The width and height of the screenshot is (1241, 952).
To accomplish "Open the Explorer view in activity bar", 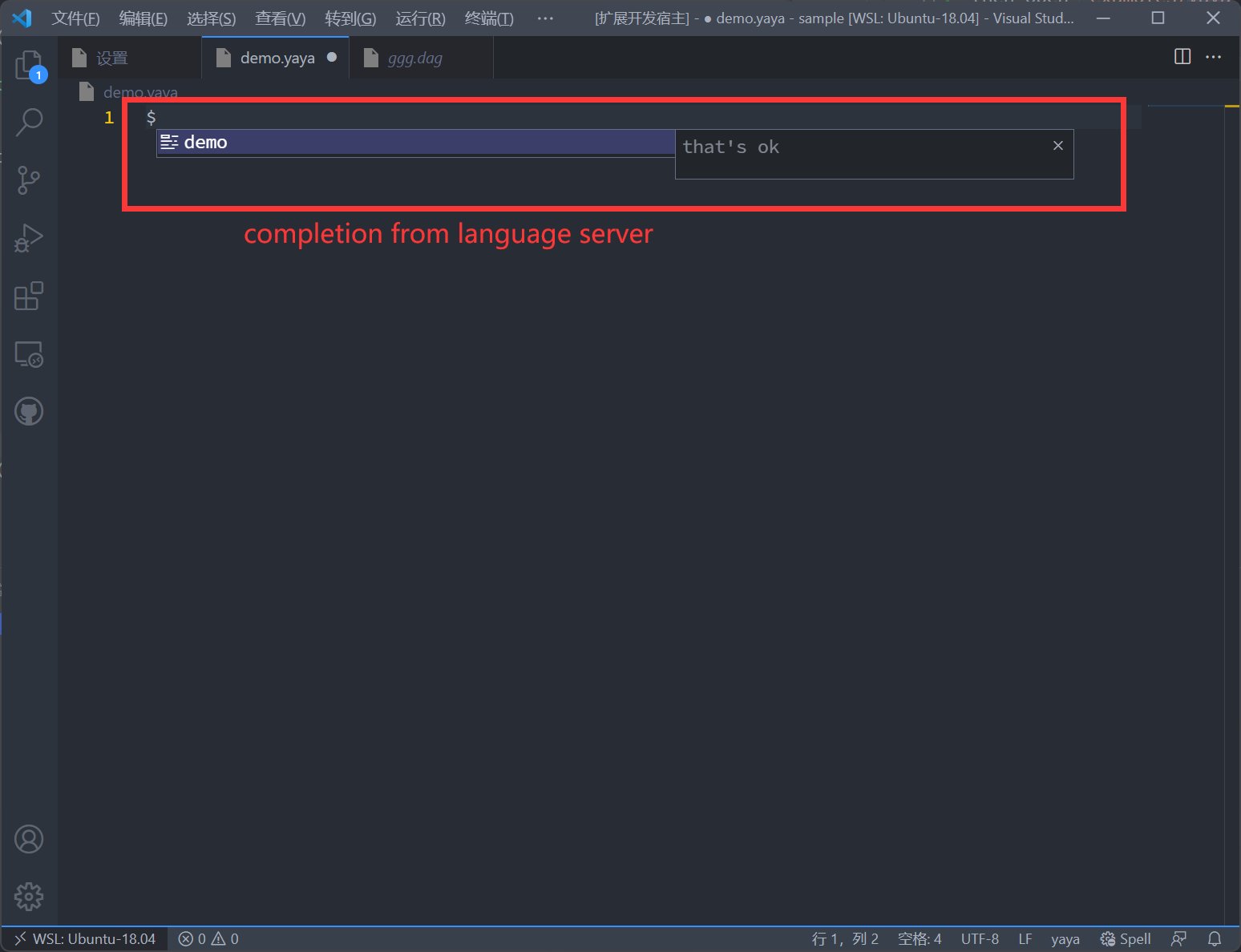I will click(30, 65).
